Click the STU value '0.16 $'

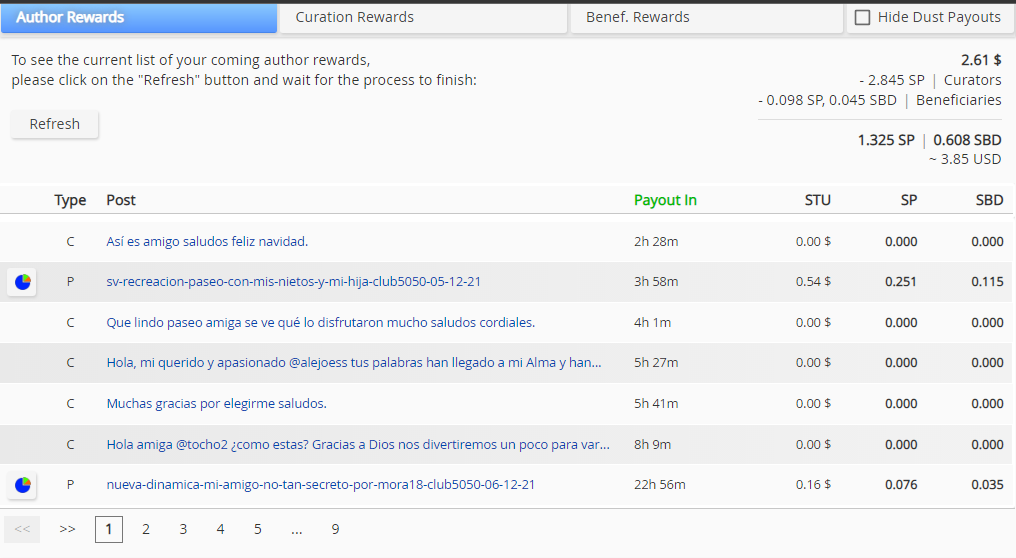pos(813,485)
